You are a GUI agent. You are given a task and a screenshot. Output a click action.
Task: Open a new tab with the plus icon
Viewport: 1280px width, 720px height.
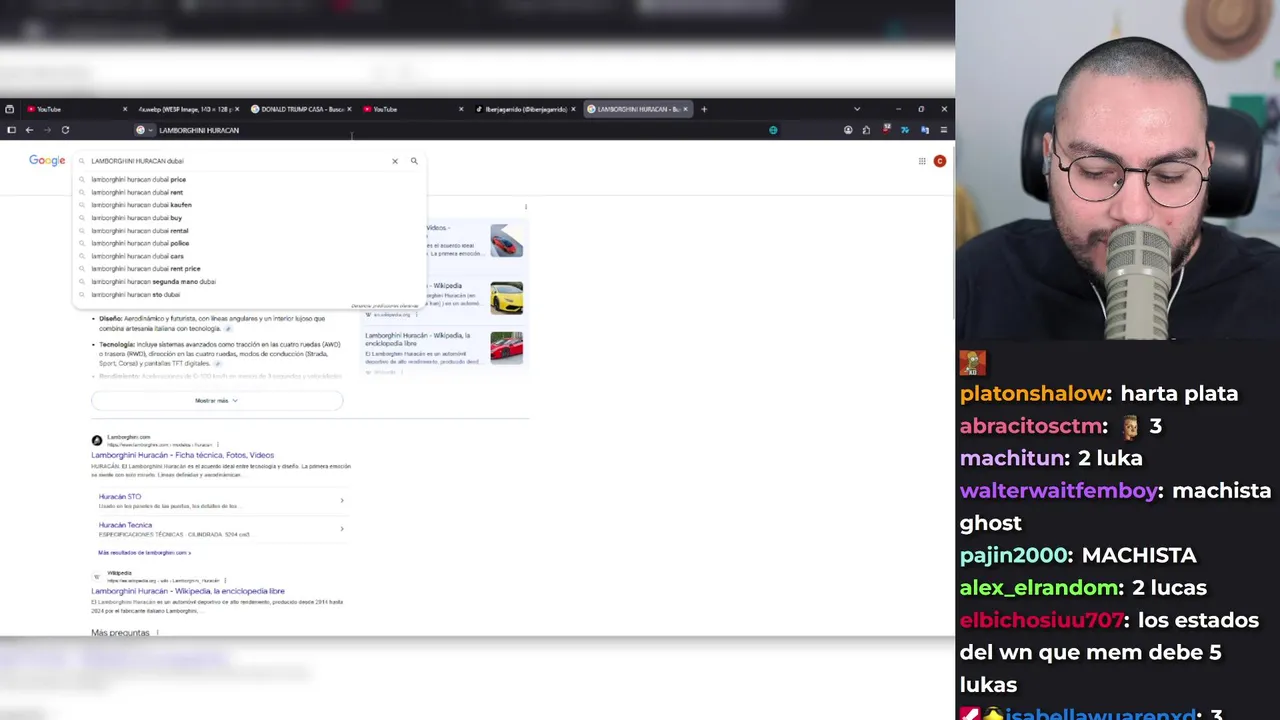(704, 109)
